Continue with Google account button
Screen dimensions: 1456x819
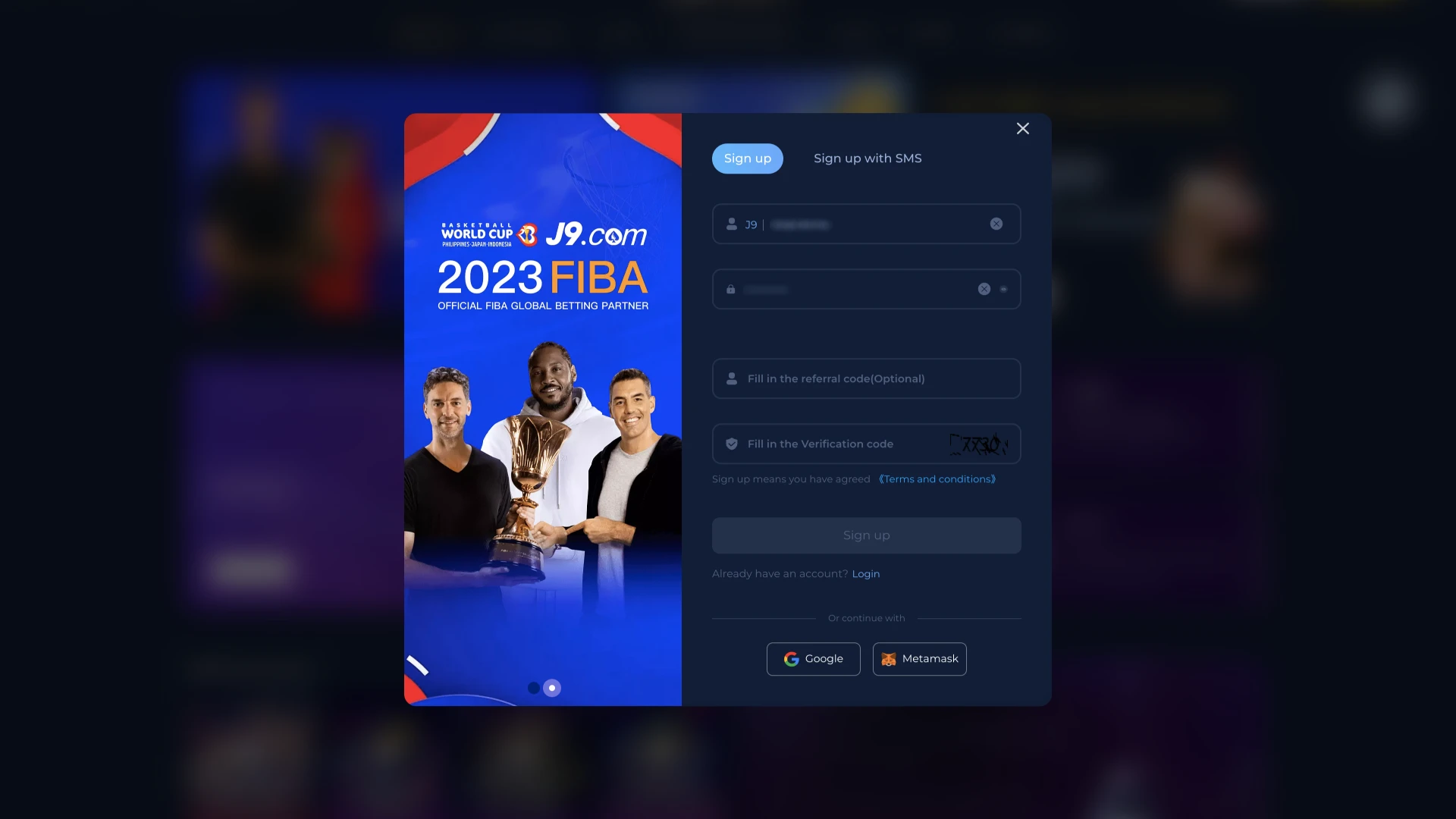[813, 659]
